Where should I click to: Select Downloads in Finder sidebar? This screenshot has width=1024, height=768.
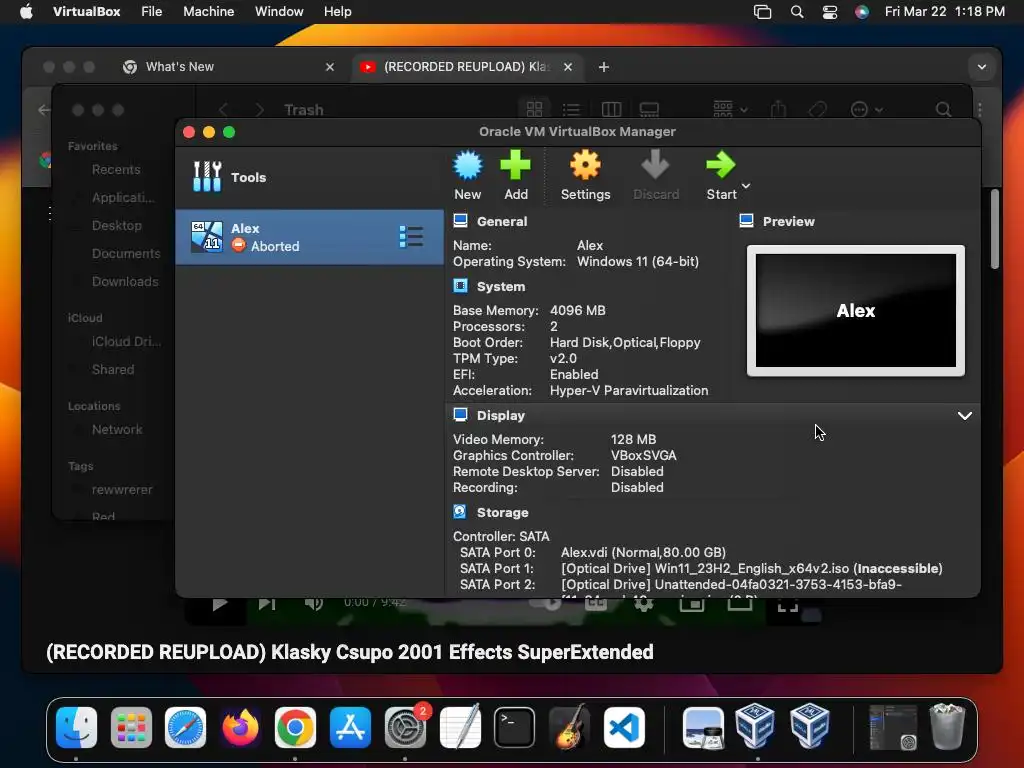[125, 281]
